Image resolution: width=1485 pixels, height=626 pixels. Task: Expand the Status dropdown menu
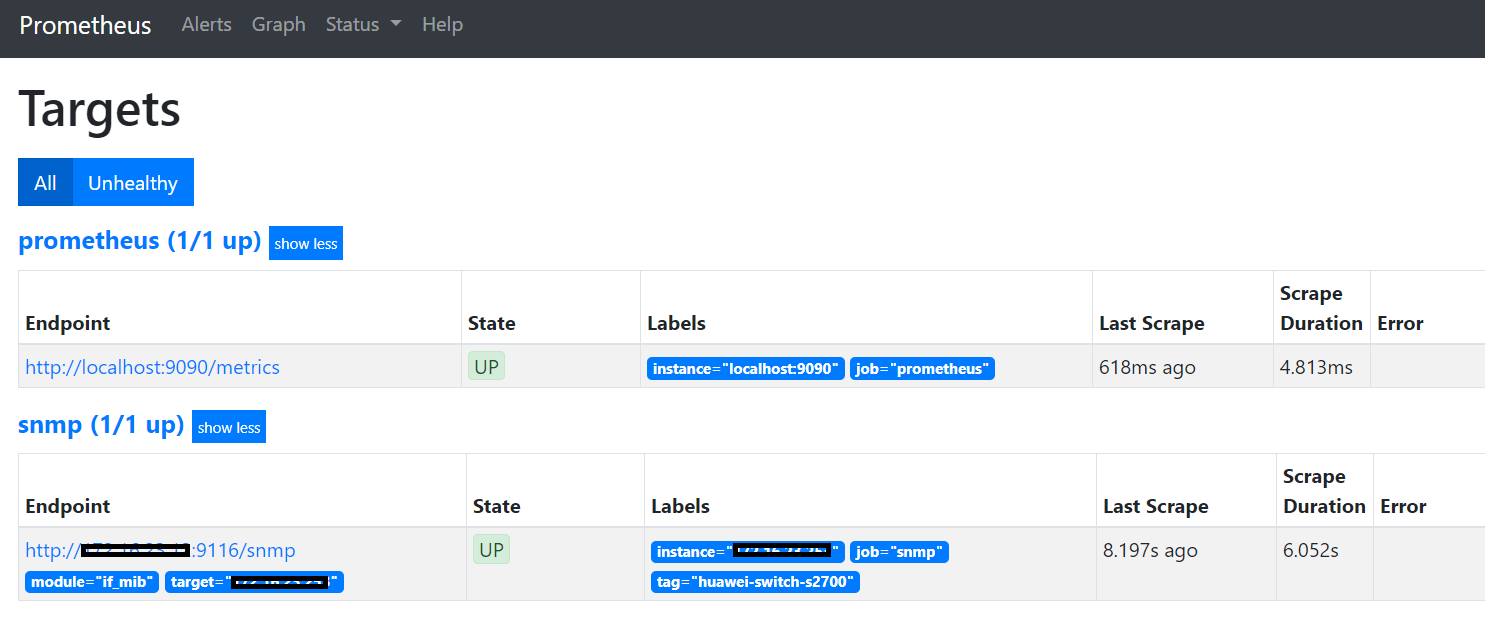363,25
